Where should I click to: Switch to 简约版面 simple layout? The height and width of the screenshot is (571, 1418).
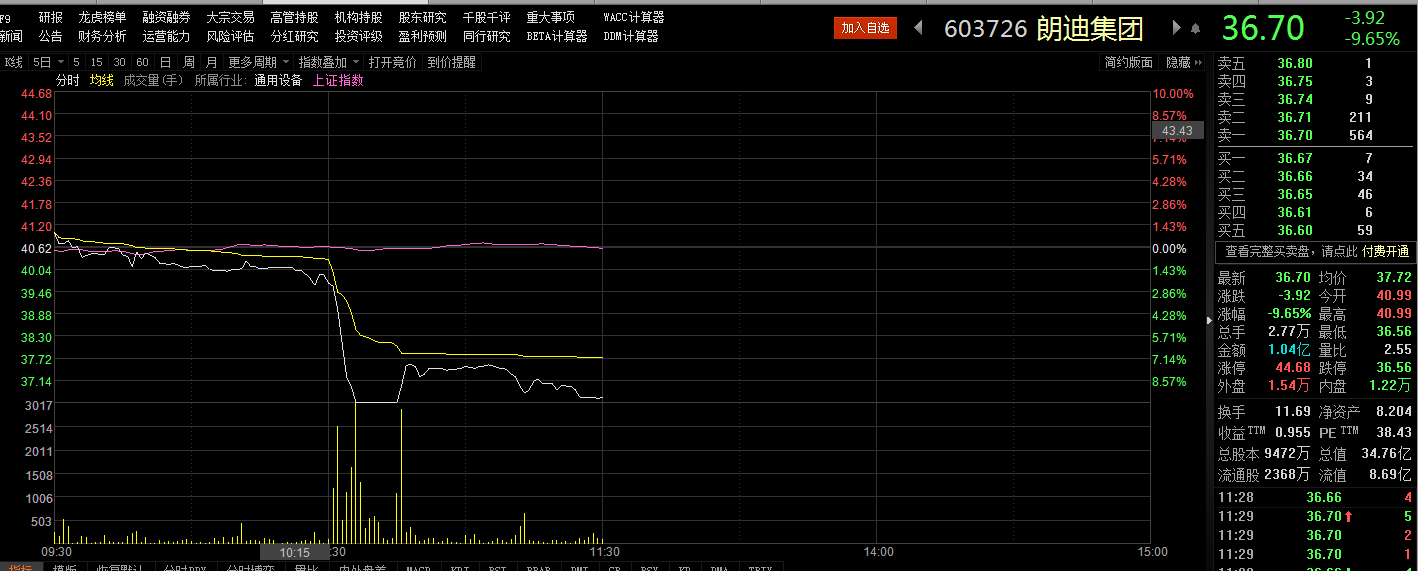(1128, 62)
